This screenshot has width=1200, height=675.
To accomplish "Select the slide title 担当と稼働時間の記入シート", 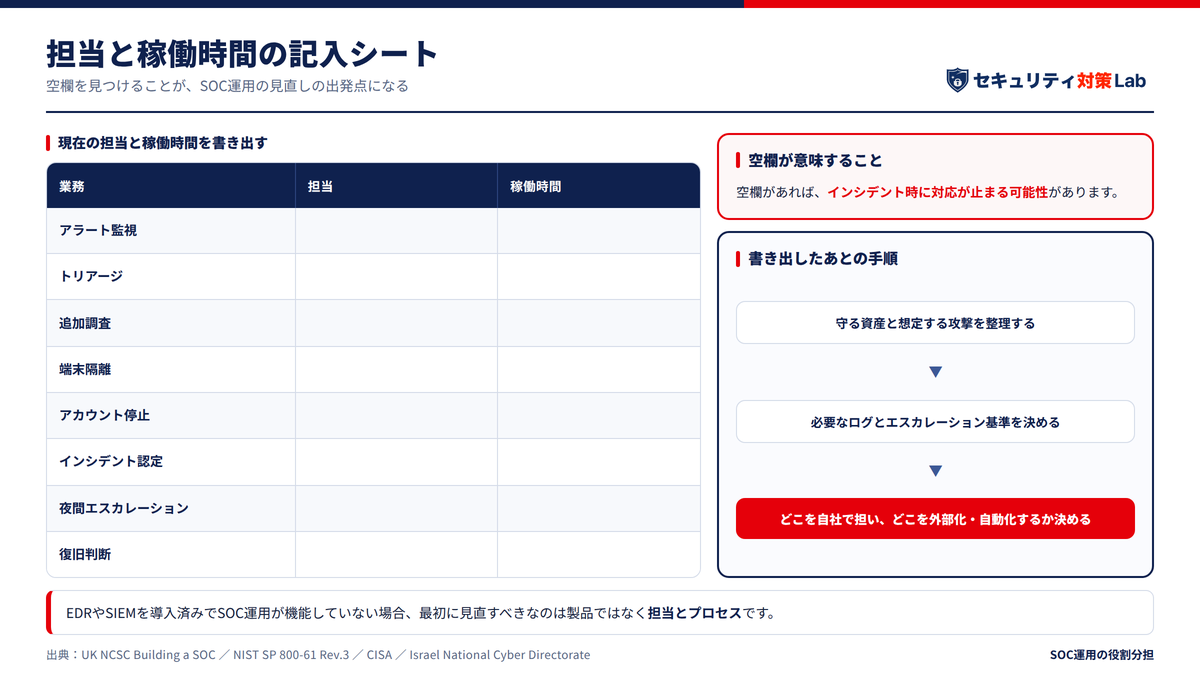I will [242, 53].
